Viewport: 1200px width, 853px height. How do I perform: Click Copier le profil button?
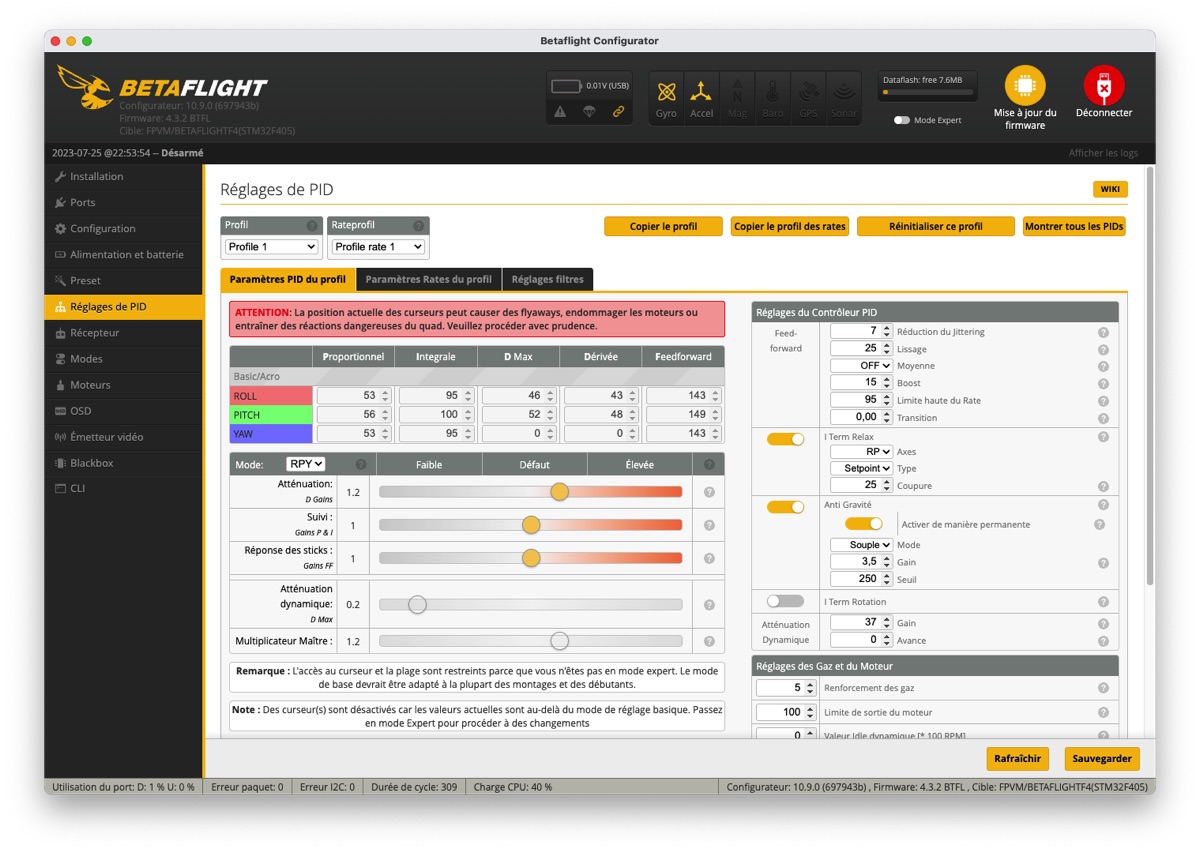(x=663, y=226)
